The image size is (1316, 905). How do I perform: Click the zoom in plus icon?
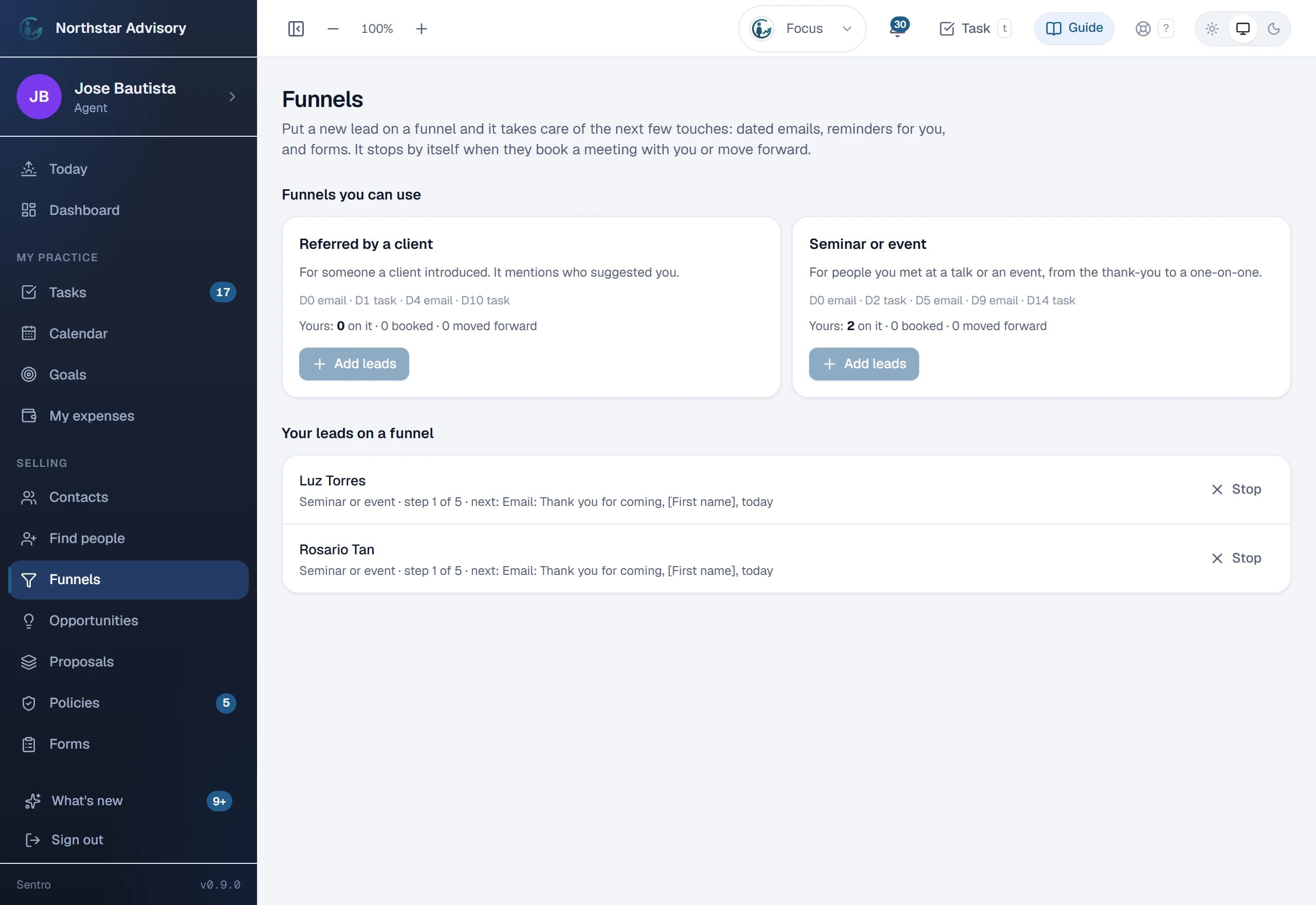421,29
